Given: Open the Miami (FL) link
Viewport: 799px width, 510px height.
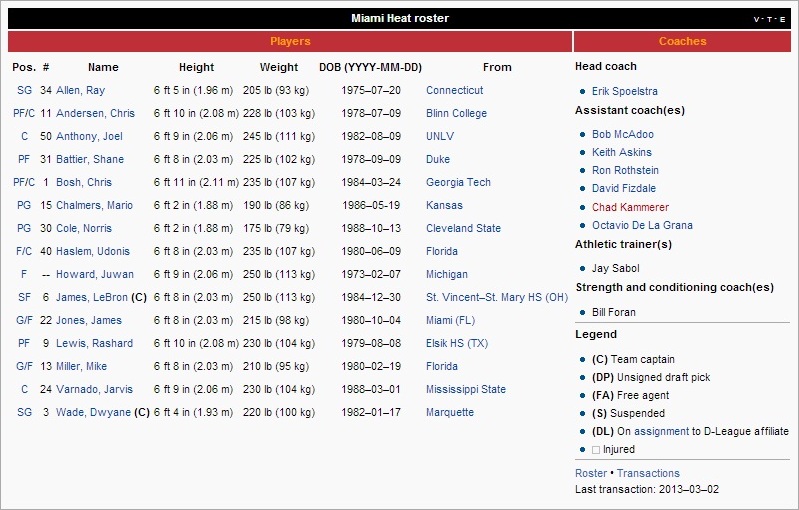Looking at the screenshot, I should [450, 320].
